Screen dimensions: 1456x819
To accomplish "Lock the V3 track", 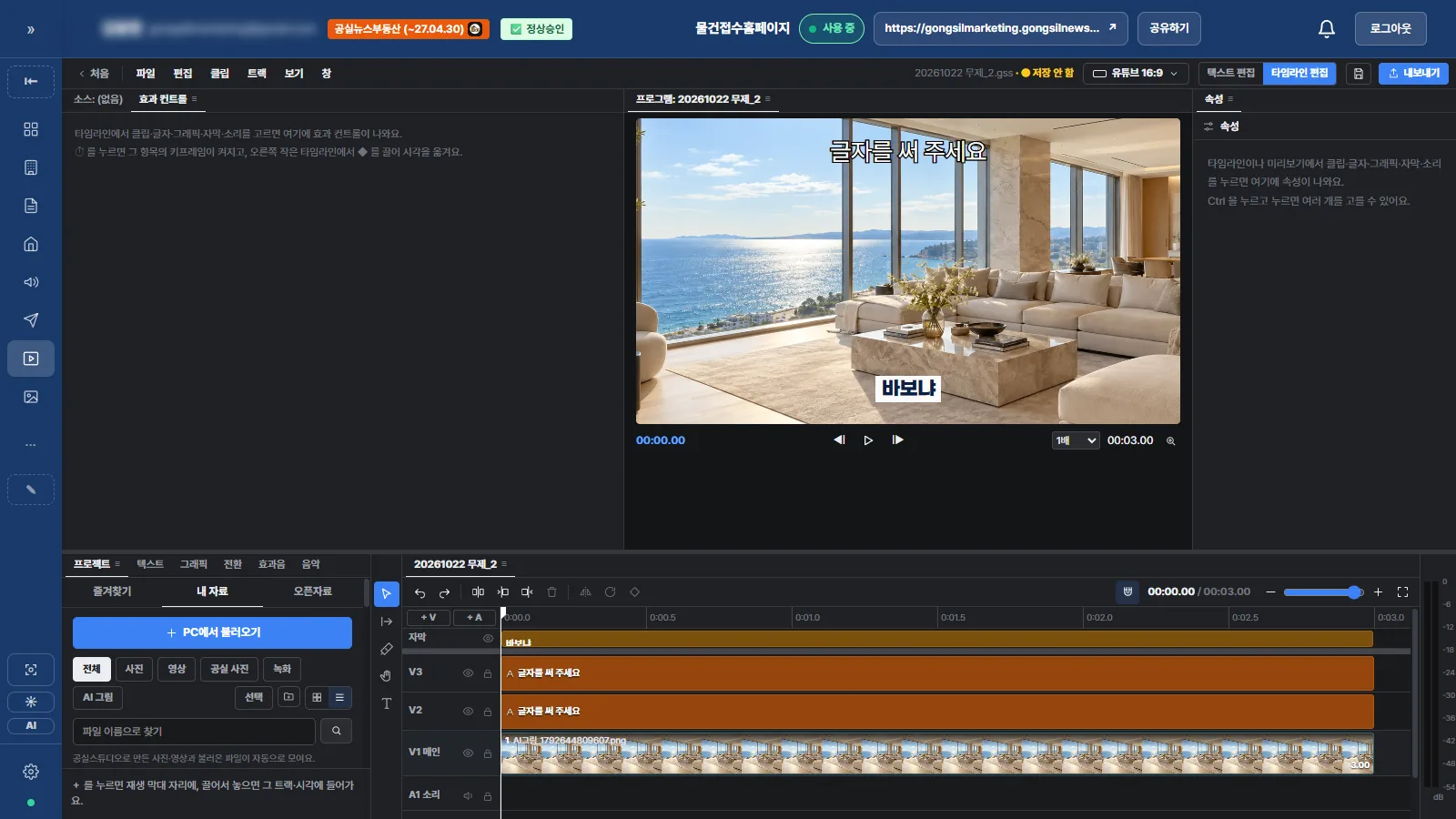I will [488, 673].
